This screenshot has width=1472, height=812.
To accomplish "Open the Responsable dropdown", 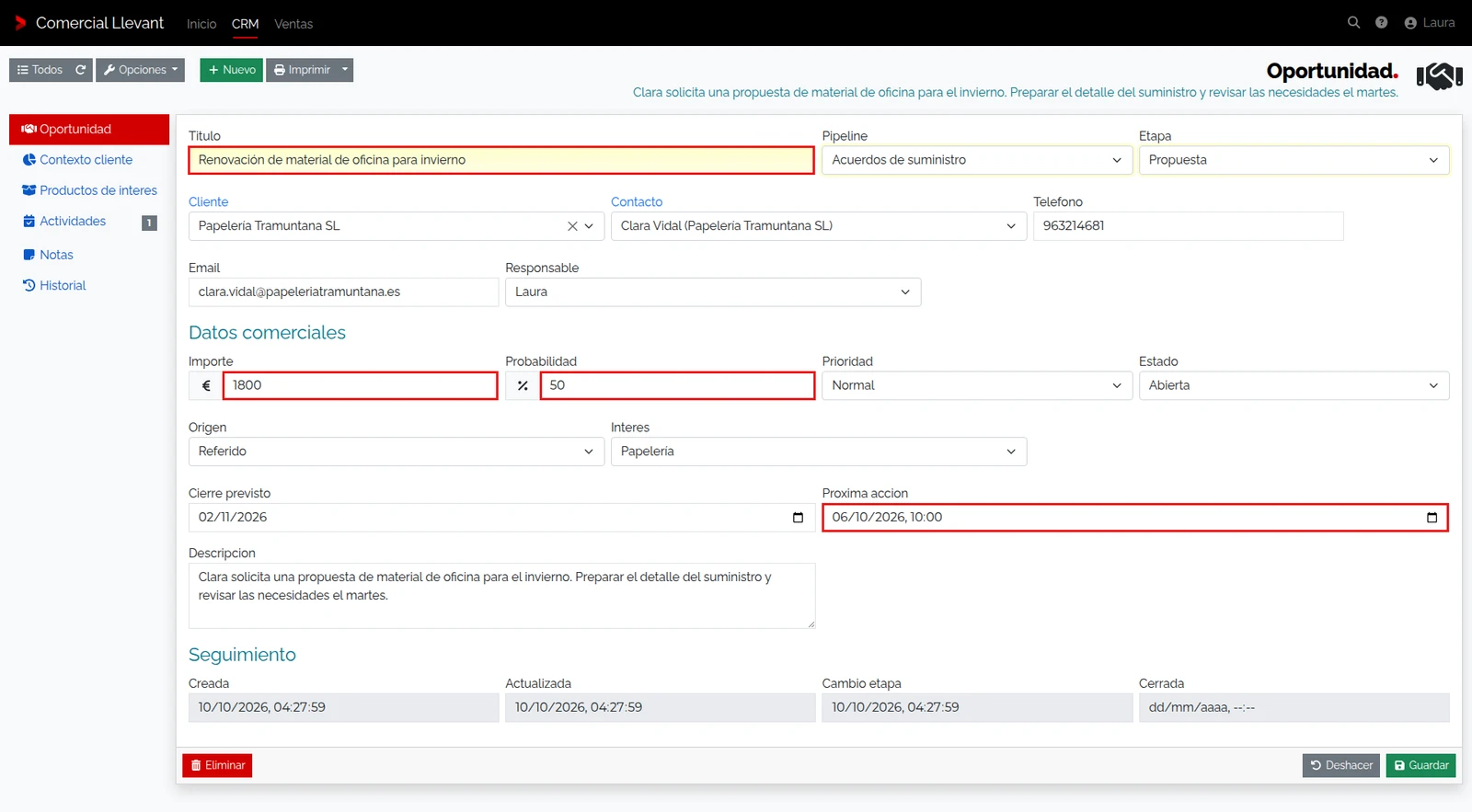I will 713,292.
